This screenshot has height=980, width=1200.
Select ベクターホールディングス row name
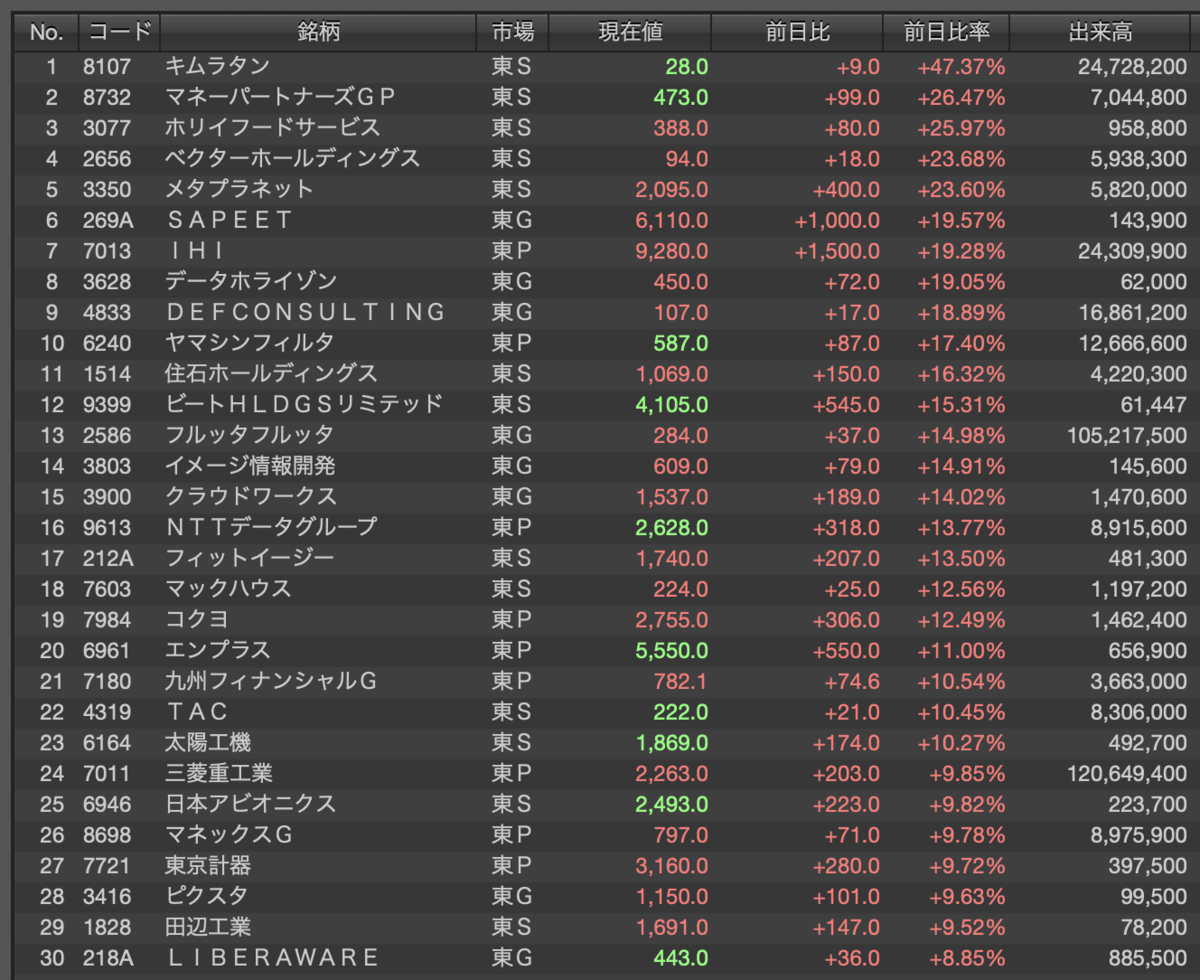click(x=292, y=159)
